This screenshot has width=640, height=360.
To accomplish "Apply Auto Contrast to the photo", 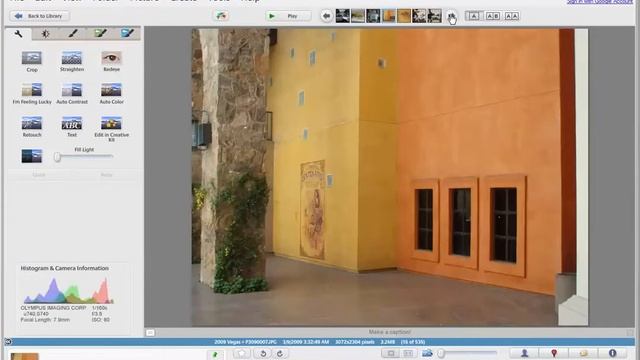I will [x=72, y=93].
